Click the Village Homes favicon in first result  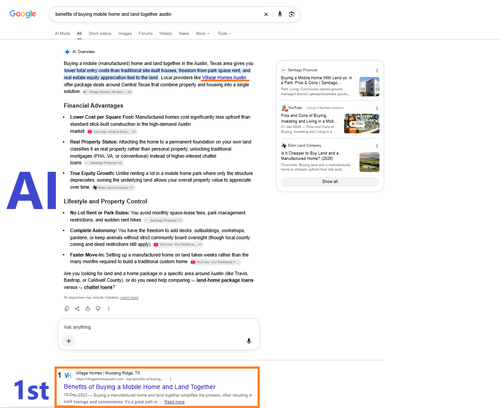68,376
